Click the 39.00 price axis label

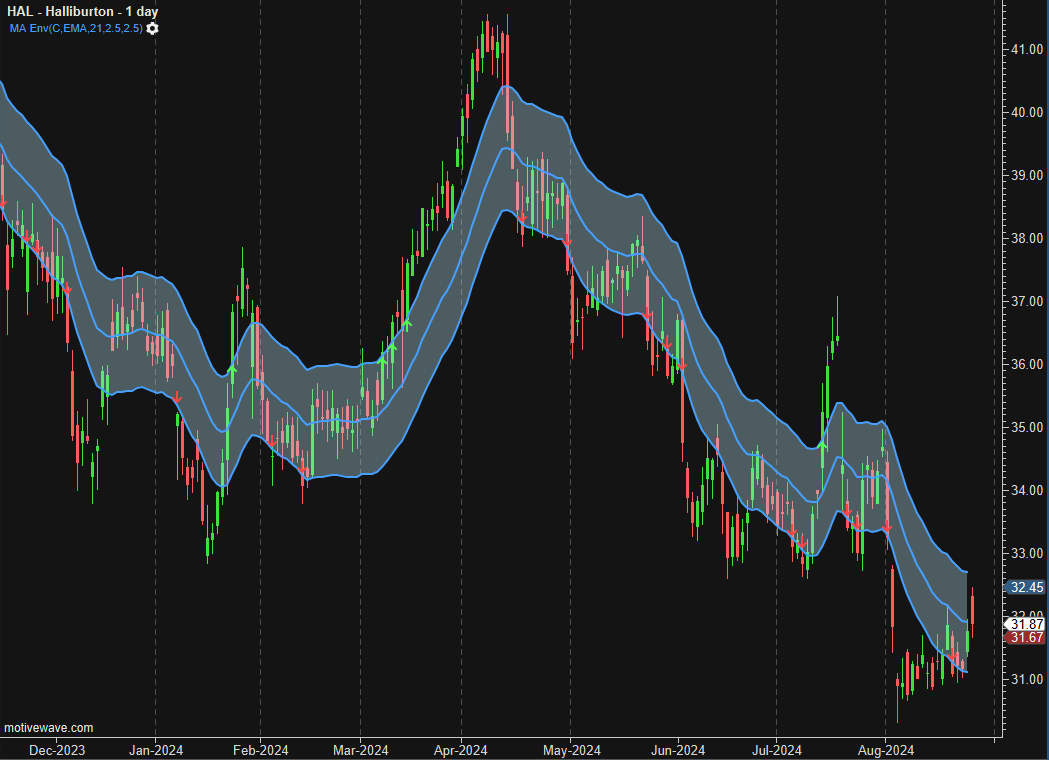click(1027, 175)
